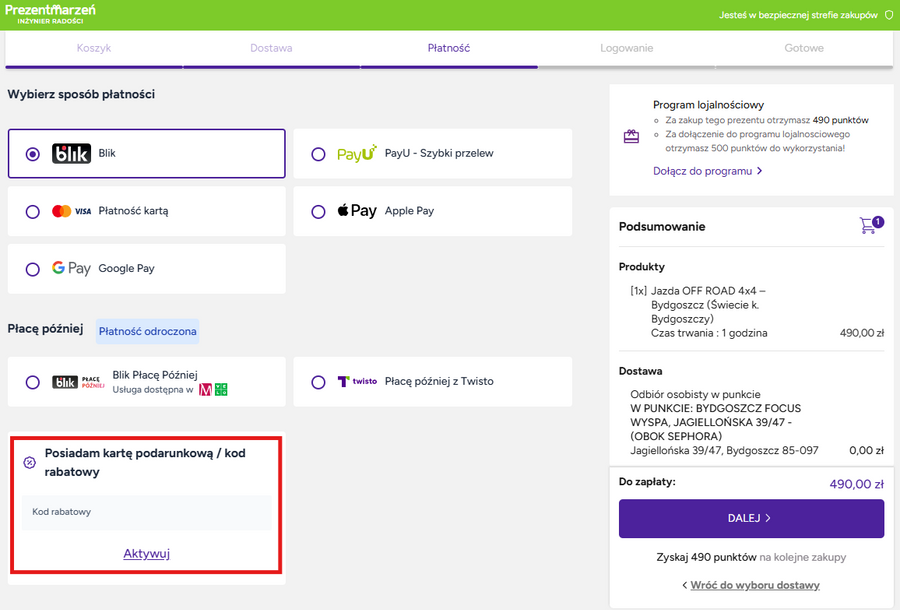Select the Blik payment radio button
Image resolution: width=900 pixels, height=610 pixels.
click(33, 154)
